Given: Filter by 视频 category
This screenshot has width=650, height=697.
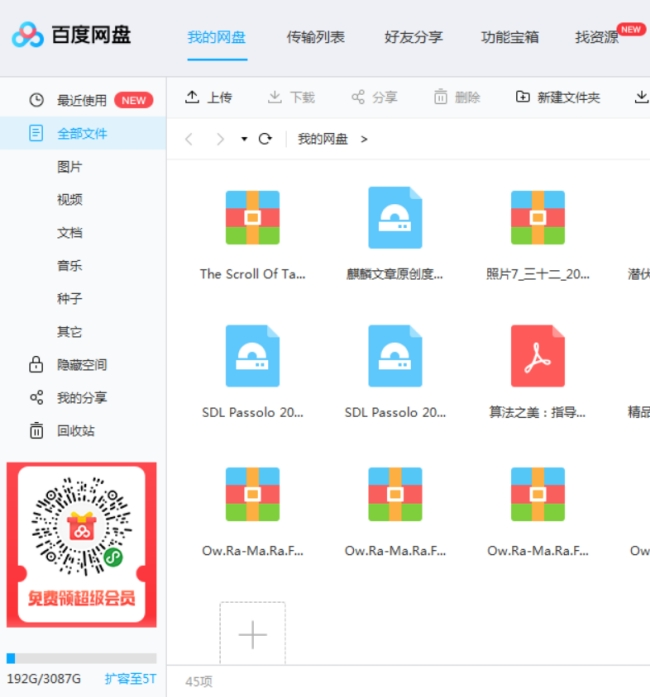Looking at the screenshot, I should 70,200.
